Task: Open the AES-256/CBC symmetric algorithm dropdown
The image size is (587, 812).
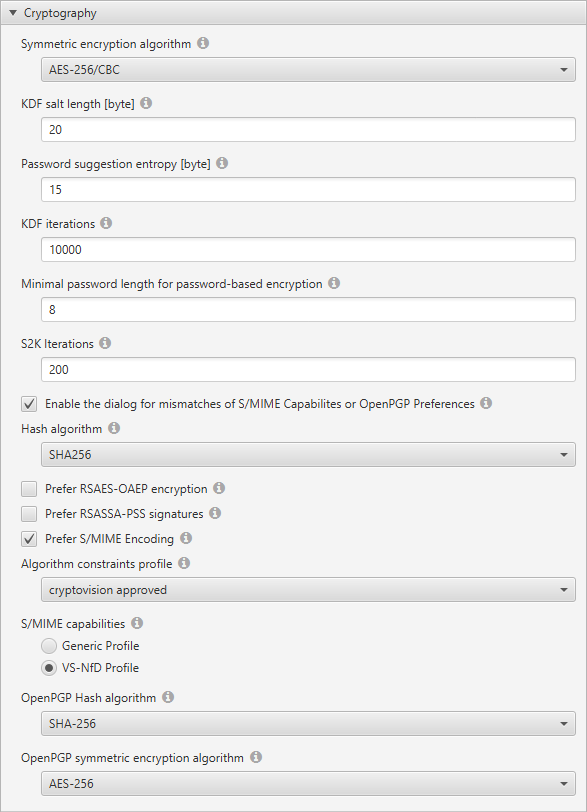Action: click(x=308, y=69)
